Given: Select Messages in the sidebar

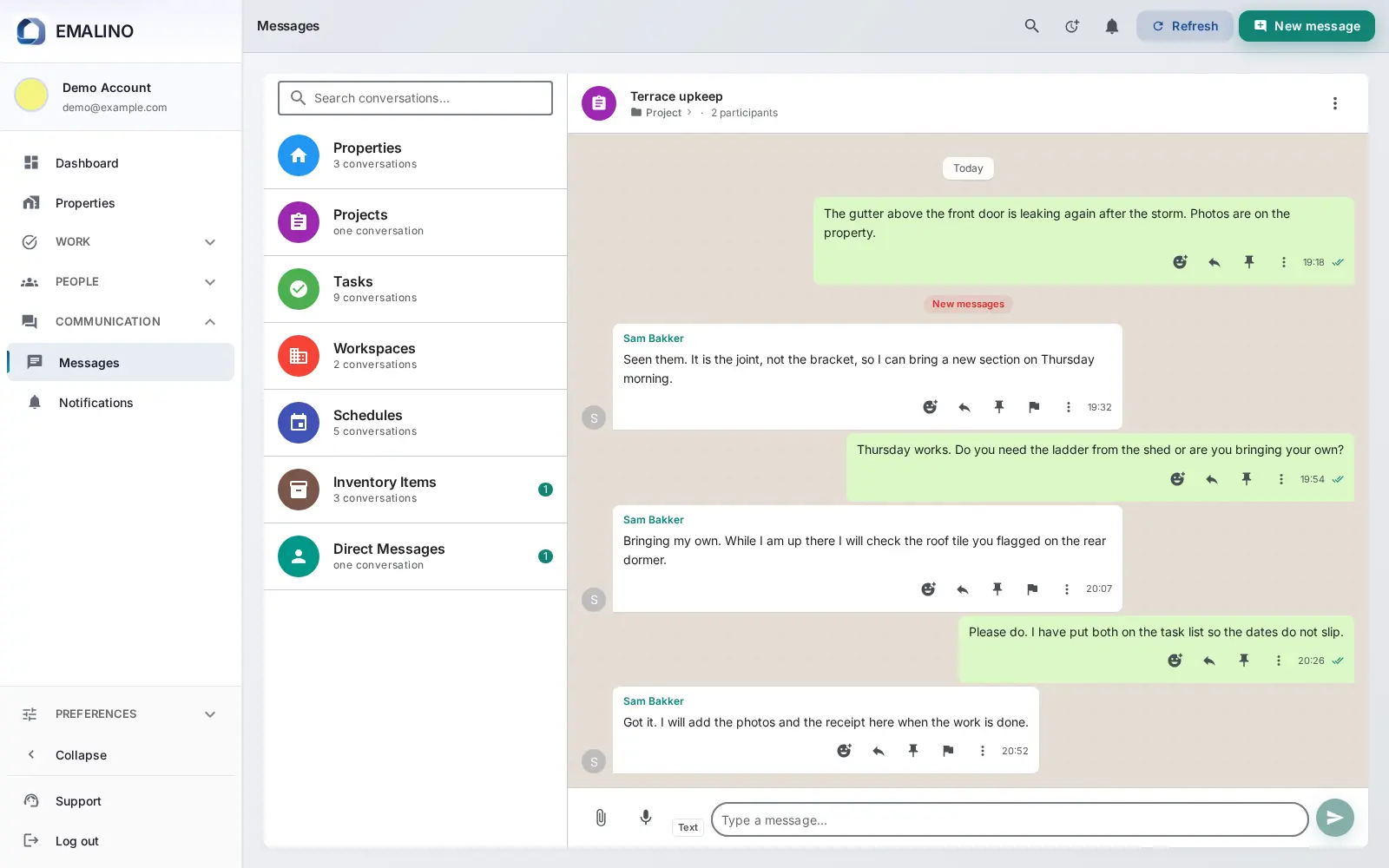Looking at the screenshot, I should [x=121, y=363].
